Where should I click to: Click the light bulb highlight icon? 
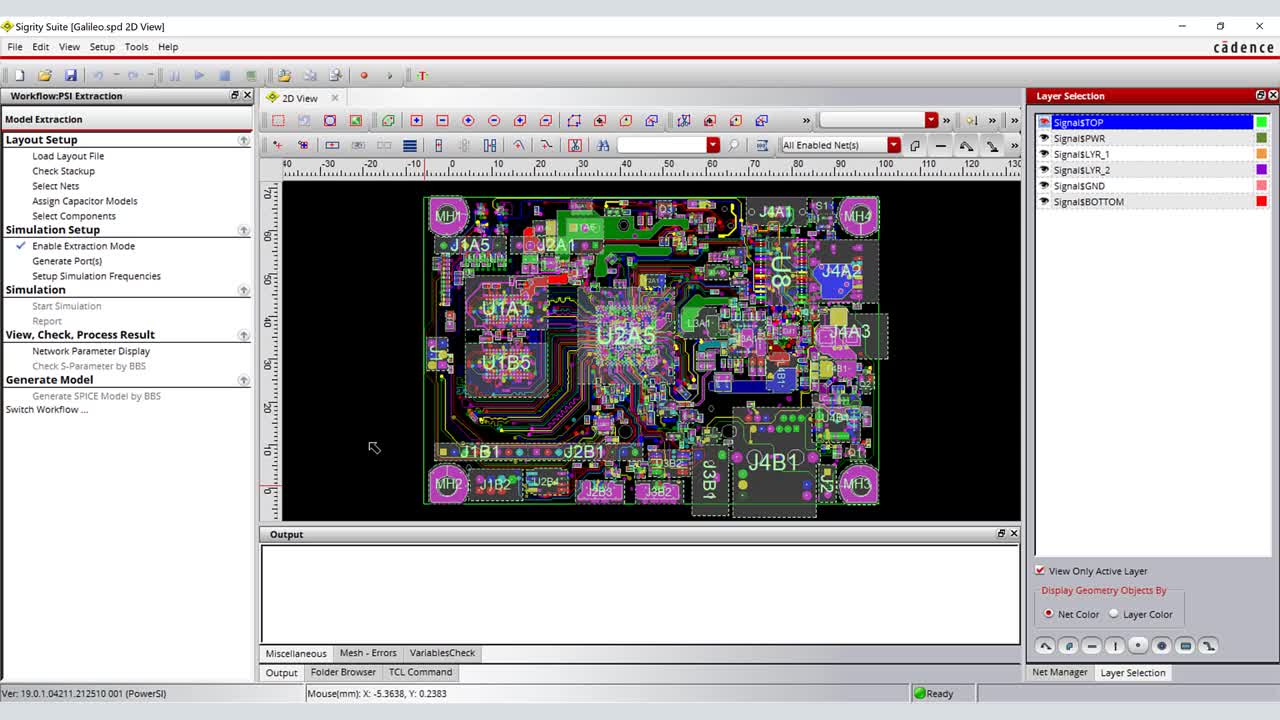[x=971, y=120]
